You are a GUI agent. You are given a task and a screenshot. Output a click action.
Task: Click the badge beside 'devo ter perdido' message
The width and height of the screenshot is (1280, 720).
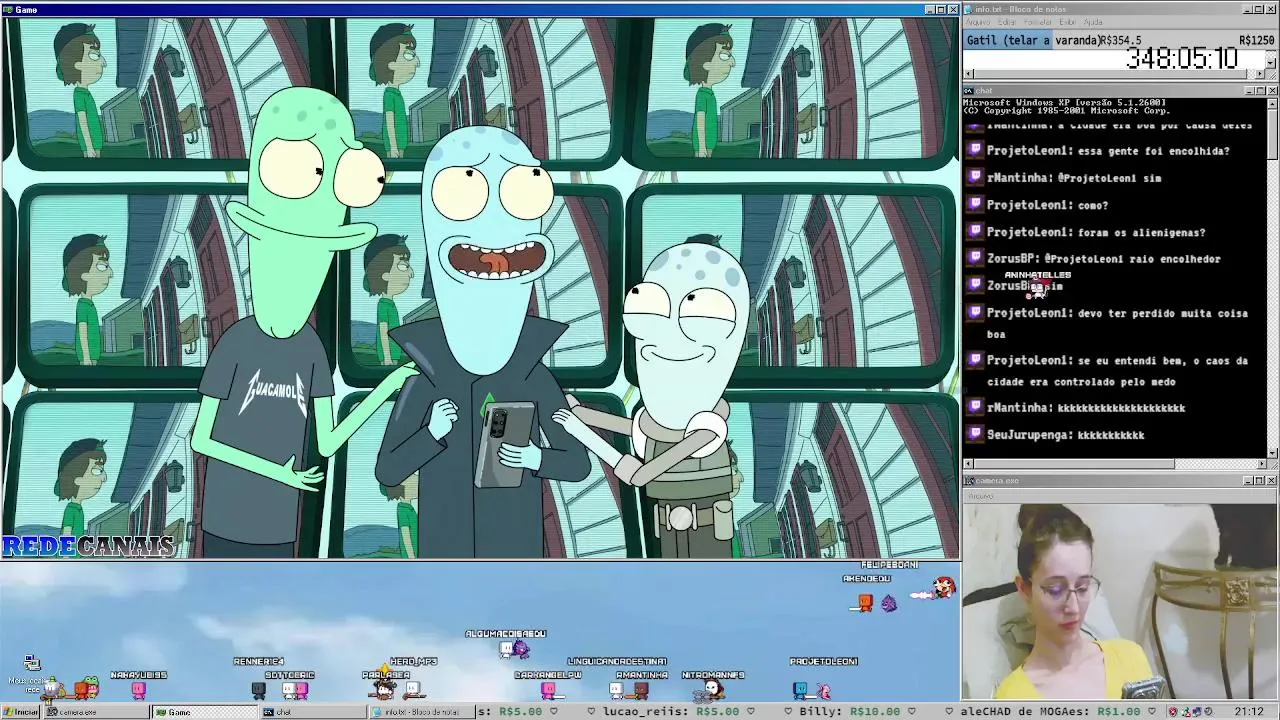[x=975, y=312]
